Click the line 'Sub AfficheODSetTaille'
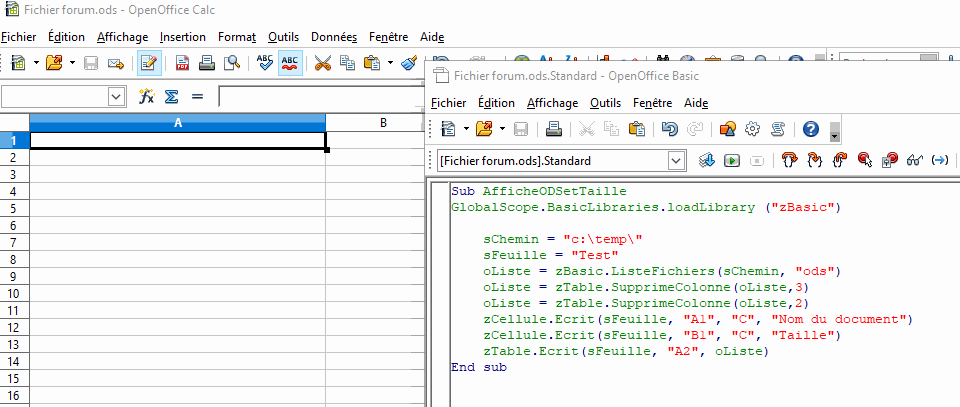The width and height of the screenshot is (960, 407). 539,191
